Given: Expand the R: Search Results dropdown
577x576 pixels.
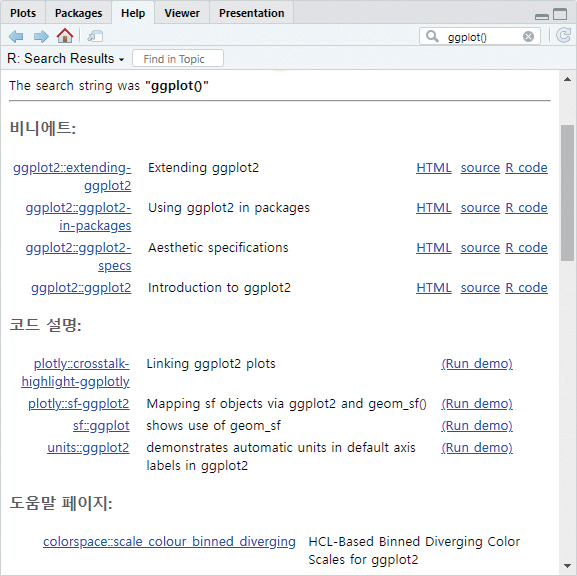Looking at the screenshot, I should tap(66, 59).
